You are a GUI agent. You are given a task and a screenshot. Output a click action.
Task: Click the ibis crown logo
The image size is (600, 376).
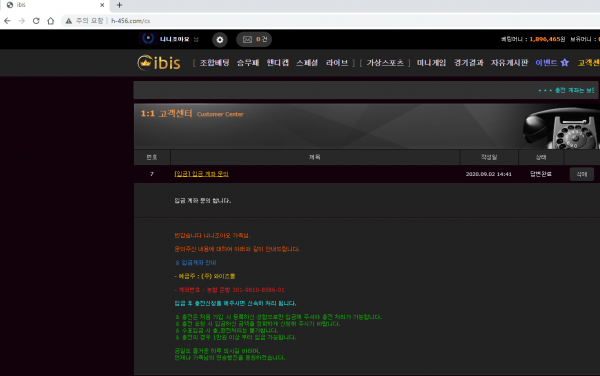tap(159, 63)
